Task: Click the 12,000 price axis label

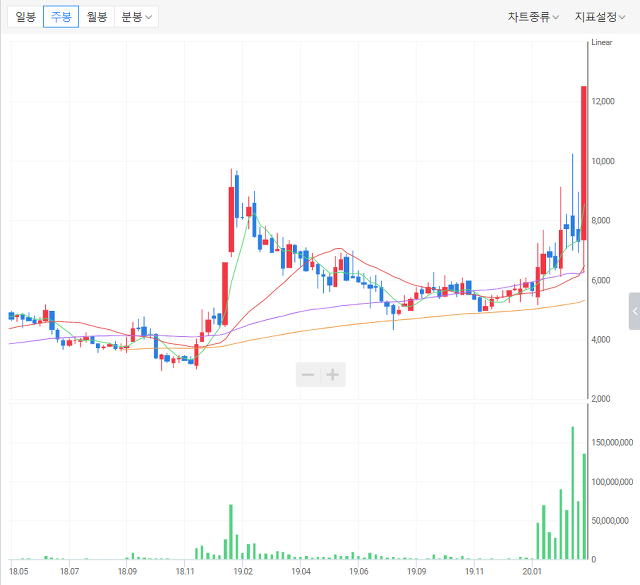Action: 603,101
